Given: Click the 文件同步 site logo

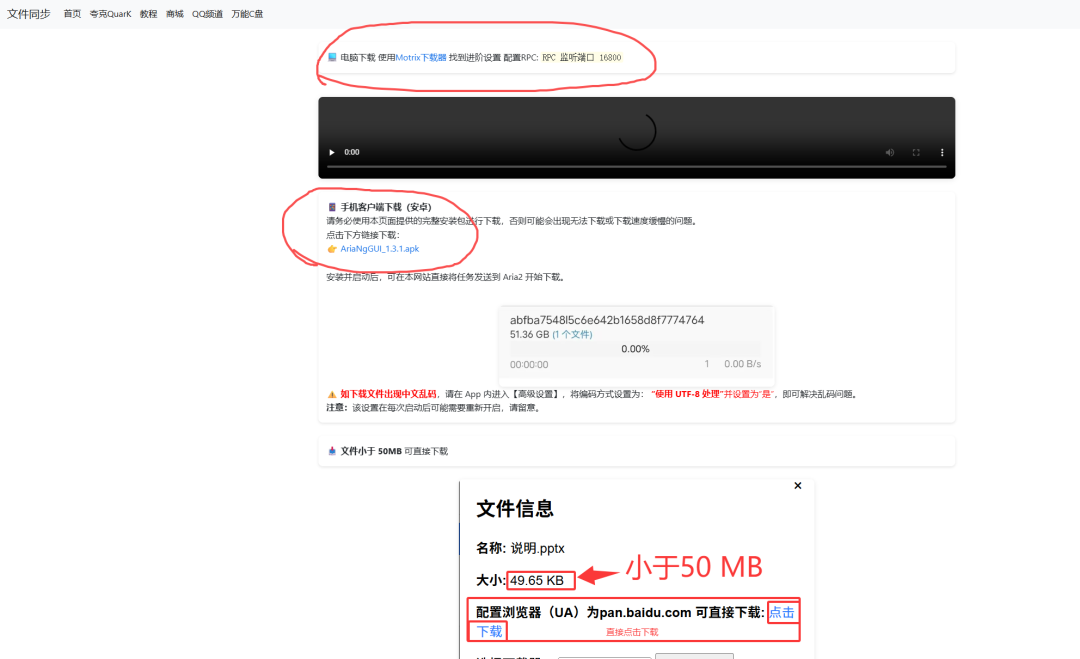Looking at the screenshot, I should [x=28, y=14].
